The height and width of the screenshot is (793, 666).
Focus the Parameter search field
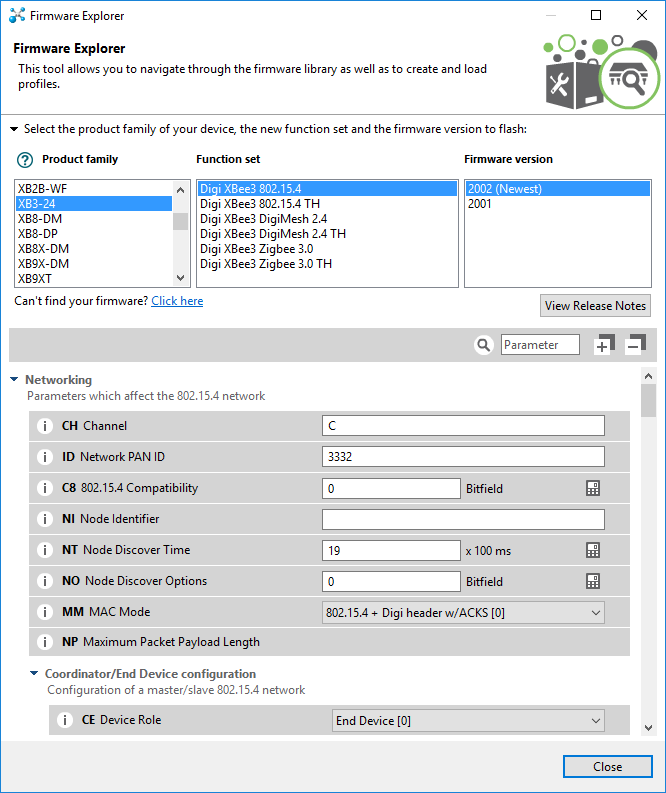pyautogui.click(x=540, y=345)
